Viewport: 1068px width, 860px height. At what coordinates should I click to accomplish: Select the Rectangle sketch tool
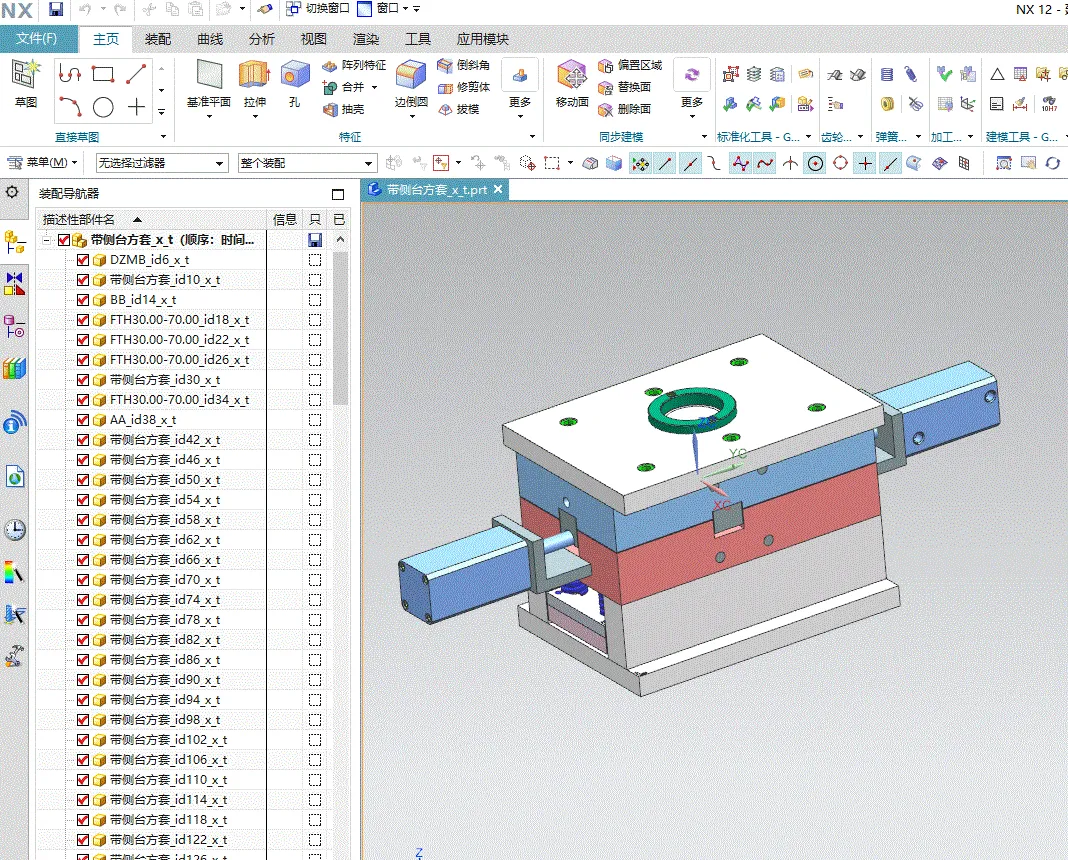click(x=103, y=74)
